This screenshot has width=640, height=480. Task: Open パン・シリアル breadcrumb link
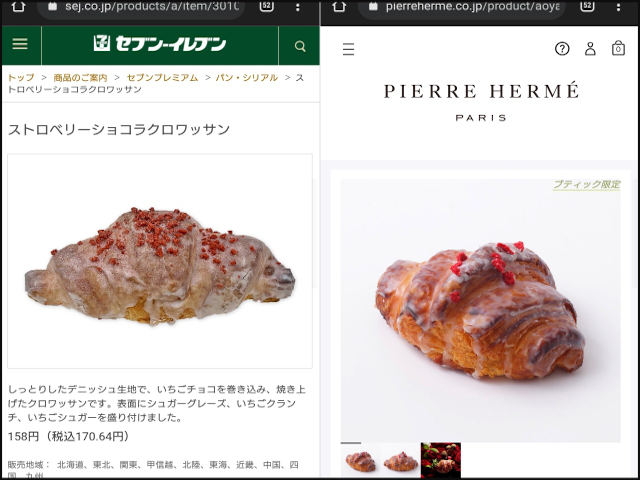pos(247,78)
